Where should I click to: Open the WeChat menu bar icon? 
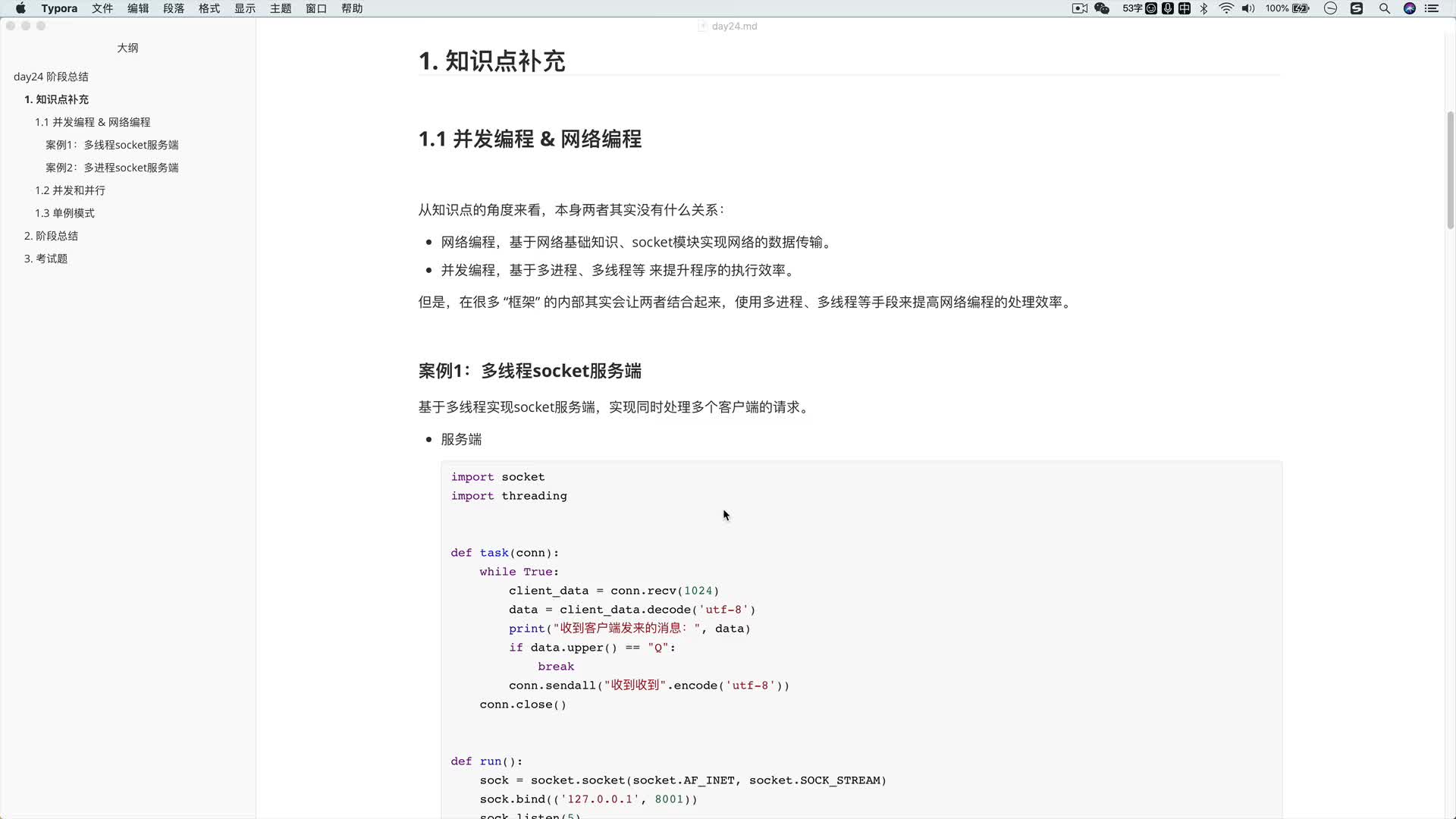(x=1102, y=8)
